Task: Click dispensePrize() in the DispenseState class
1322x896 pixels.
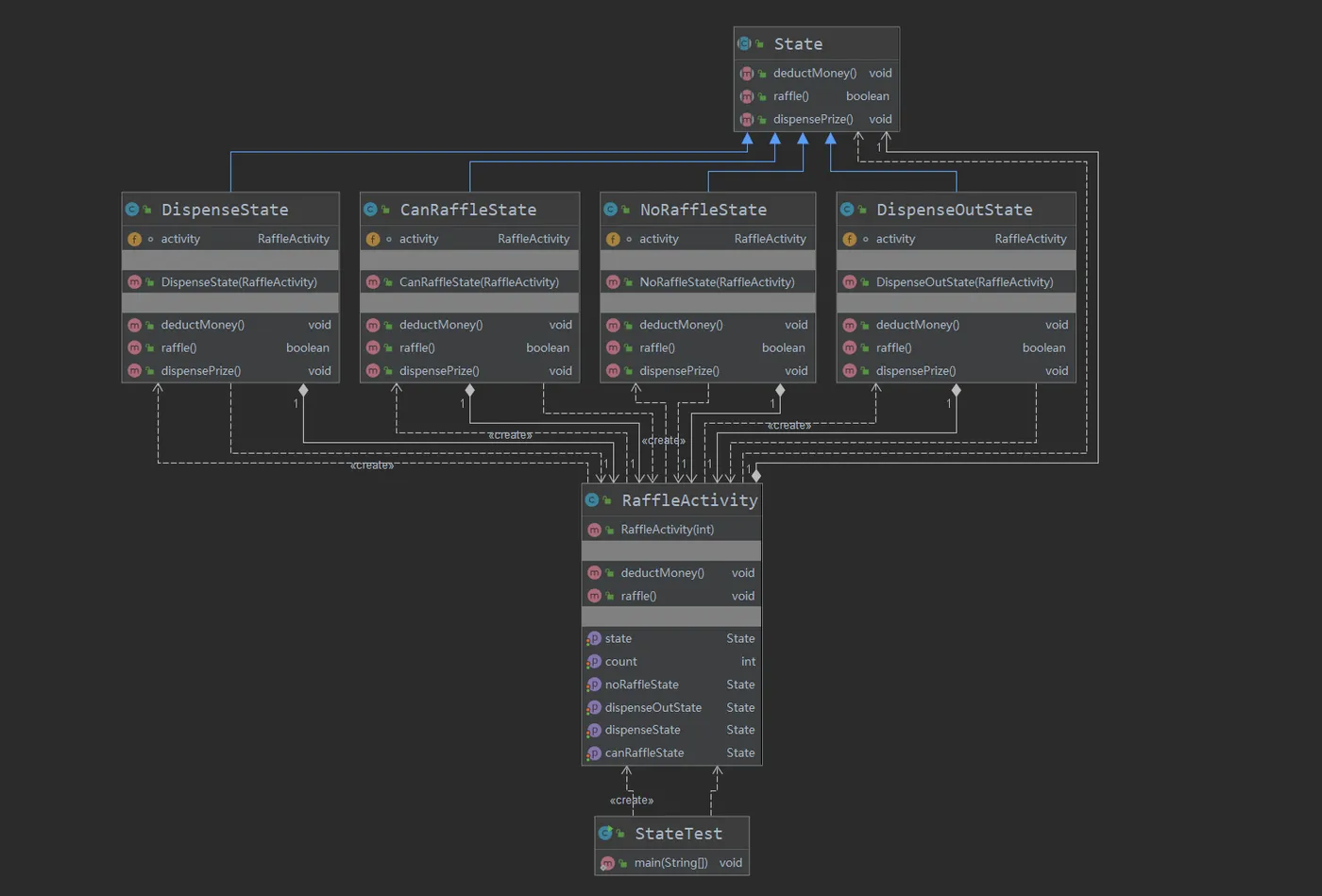Action: 201,371
